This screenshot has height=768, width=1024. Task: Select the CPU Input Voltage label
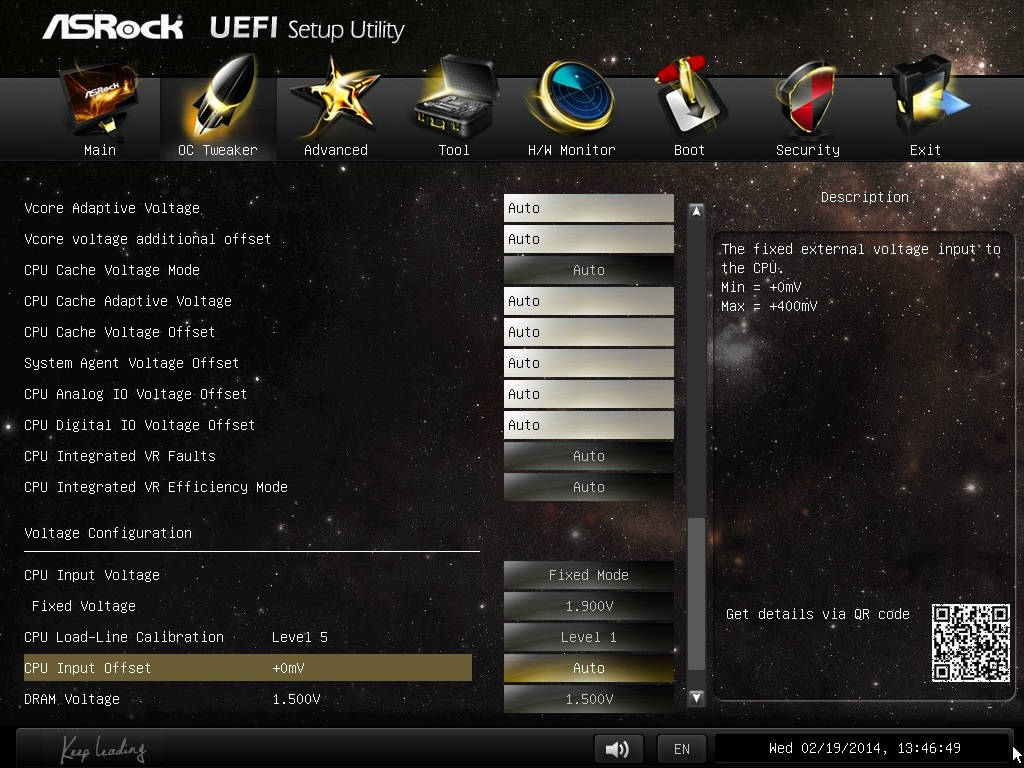[x=92, y=575]
